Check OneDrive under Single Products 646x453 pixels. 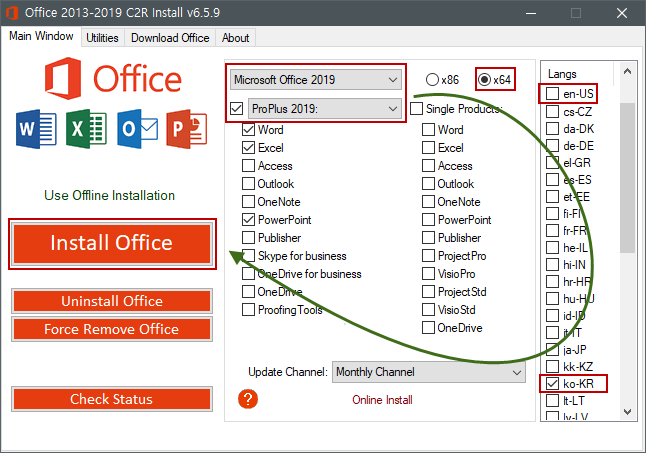pyautogui.click(x=428, y=328)
